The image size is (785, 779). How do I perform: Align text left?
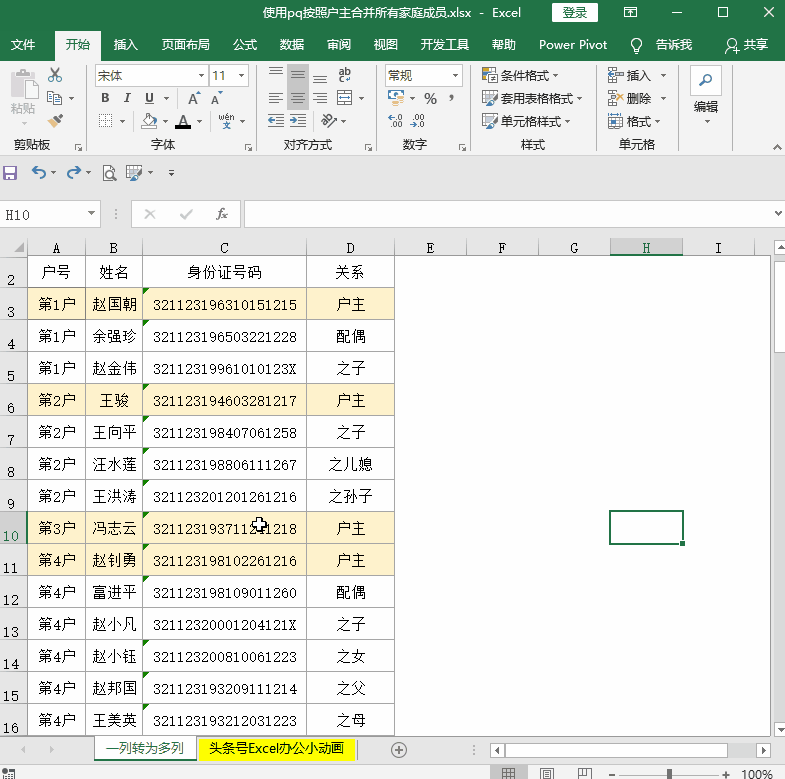[x=276, y=98]
